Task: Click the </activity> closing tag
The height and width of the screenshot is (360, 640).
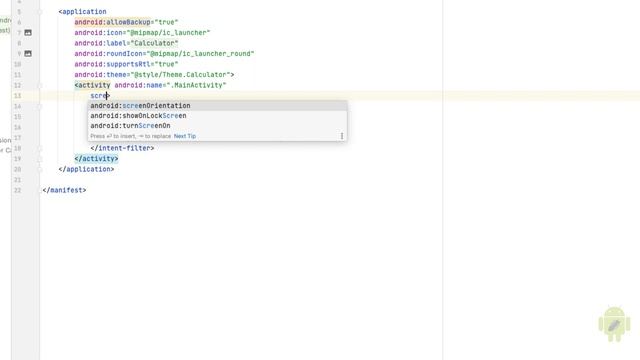Action: 96,159
